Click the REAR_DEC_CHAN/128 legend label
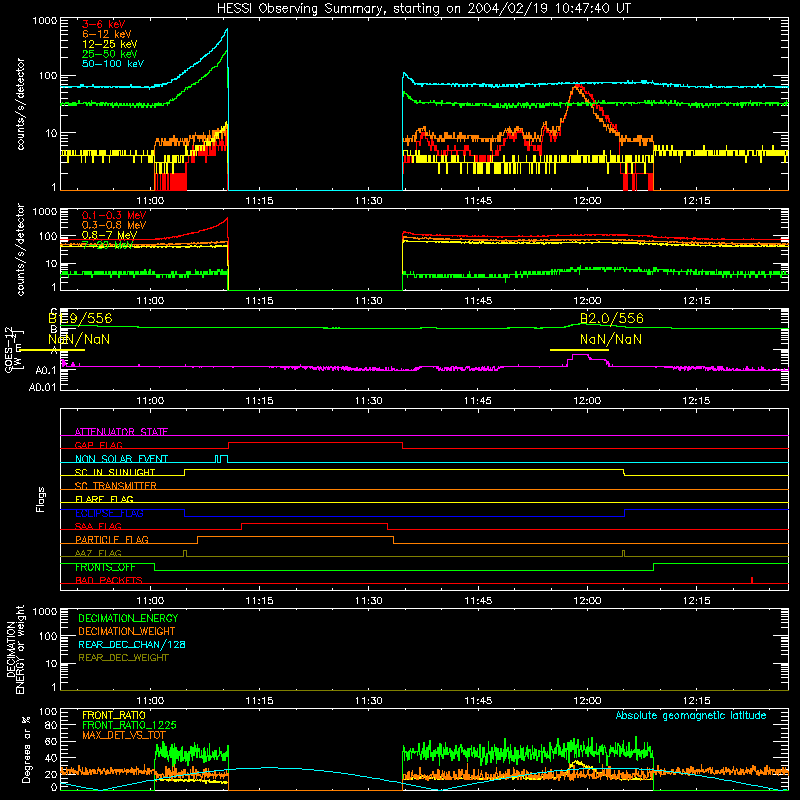This screenshot has height=800, width=800. [132, 644]
